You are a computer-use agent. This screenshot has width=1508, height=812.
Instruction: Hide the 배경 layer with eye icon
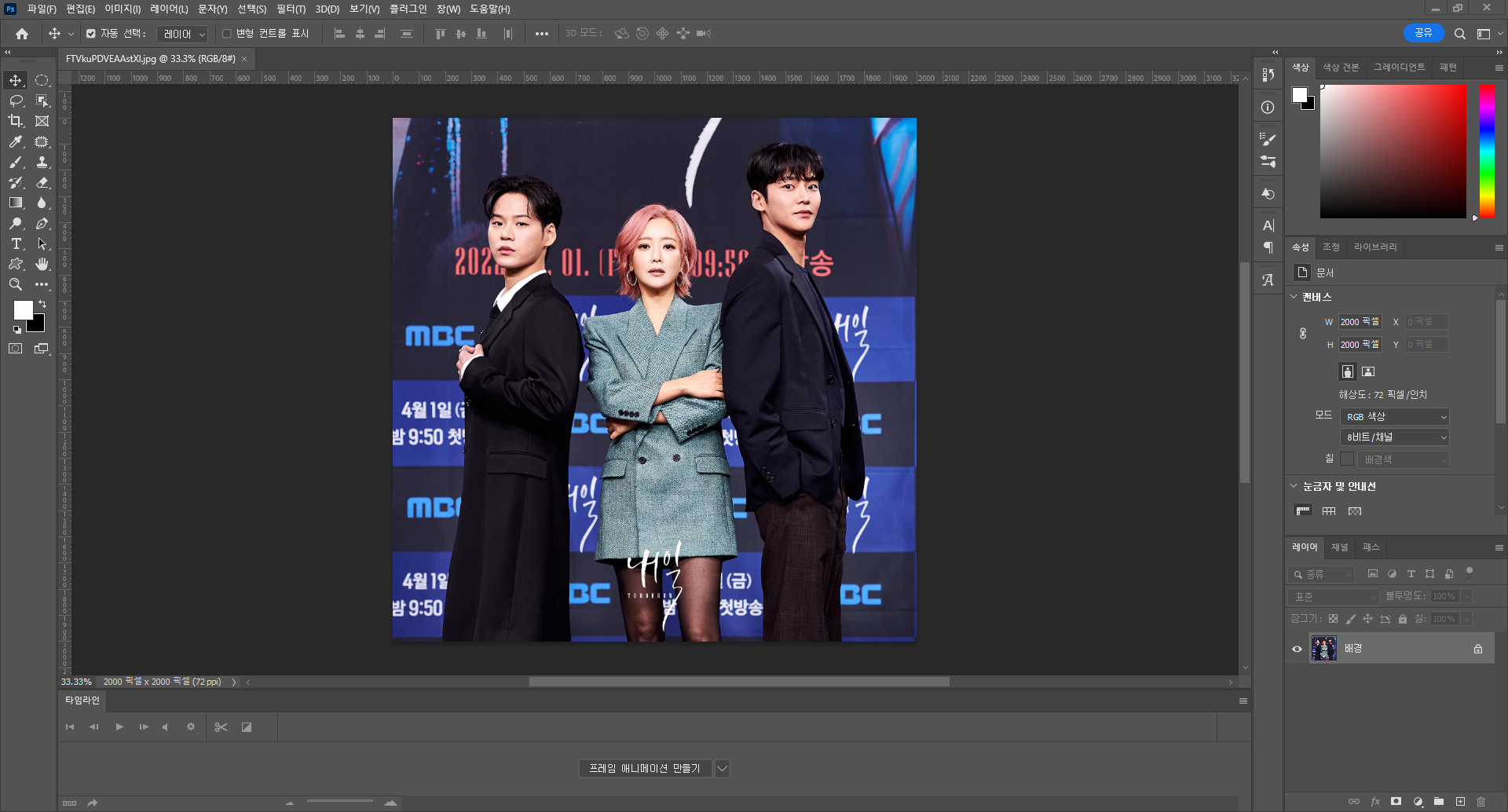[1297, 649]
